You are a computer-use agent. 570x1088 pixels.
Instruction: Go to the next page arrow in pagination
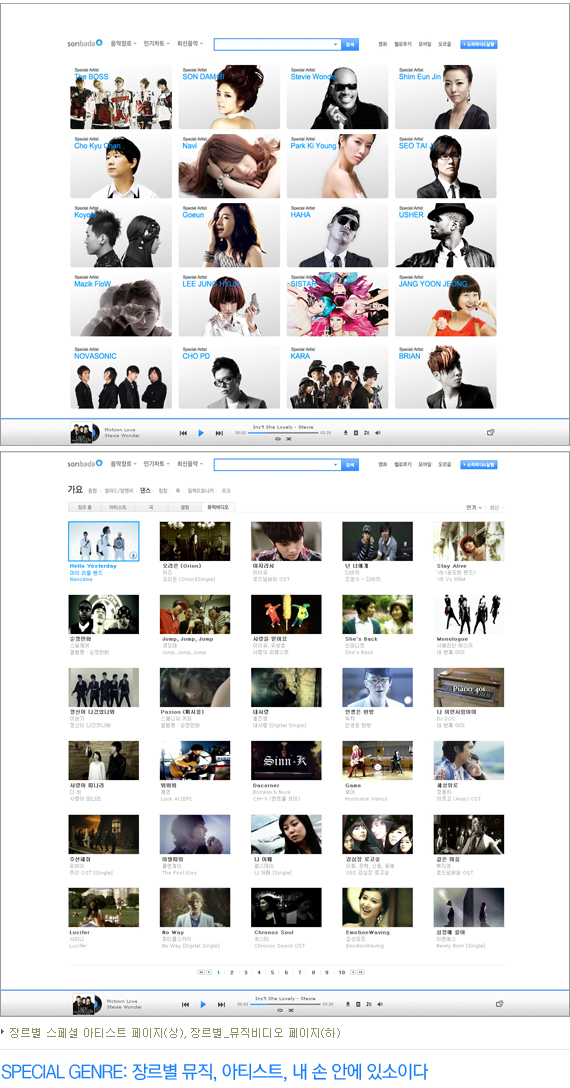pos(353,972)
